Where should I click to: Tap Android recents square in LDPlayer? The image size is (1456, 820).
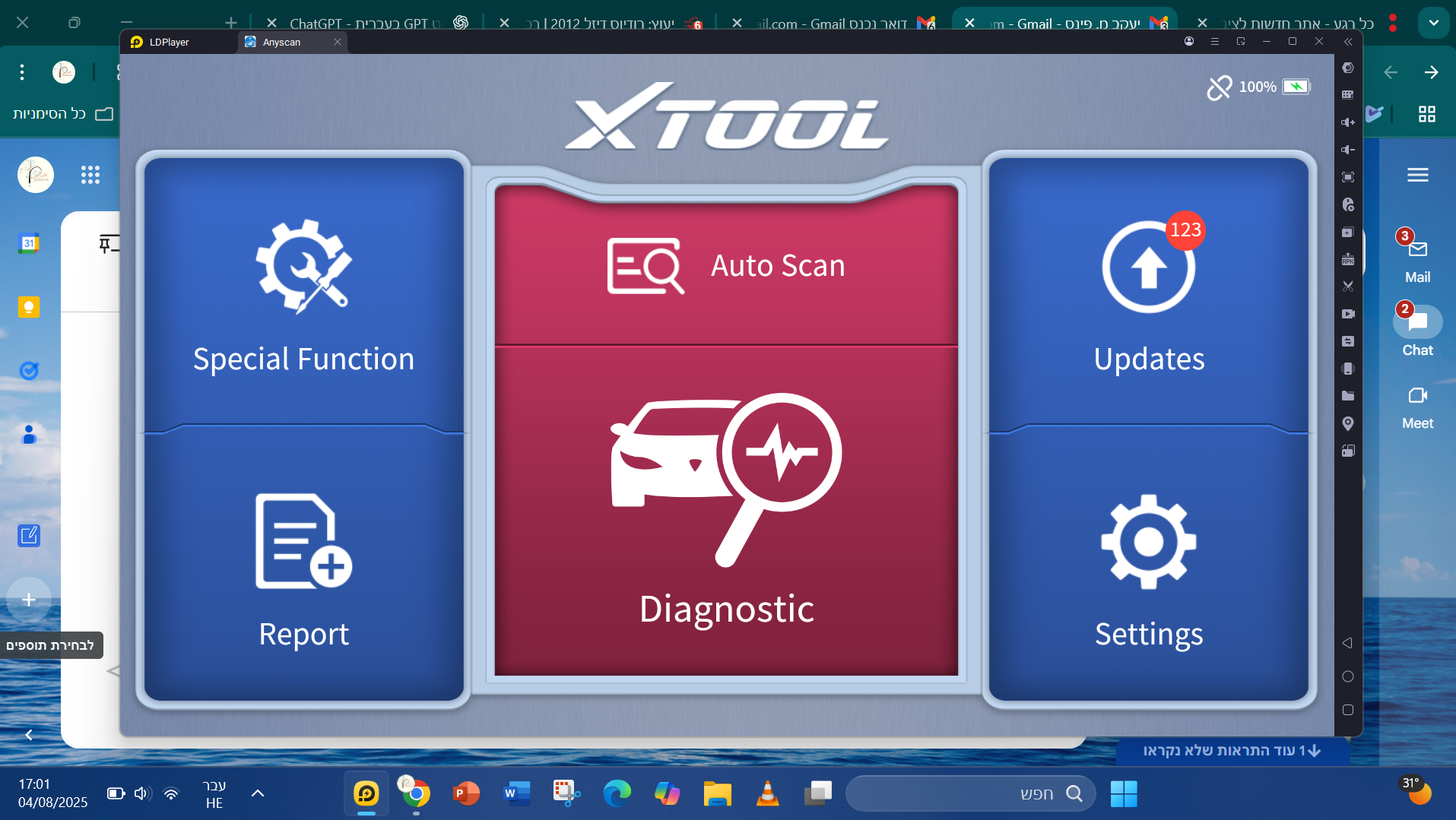(x=1348, y=710)
